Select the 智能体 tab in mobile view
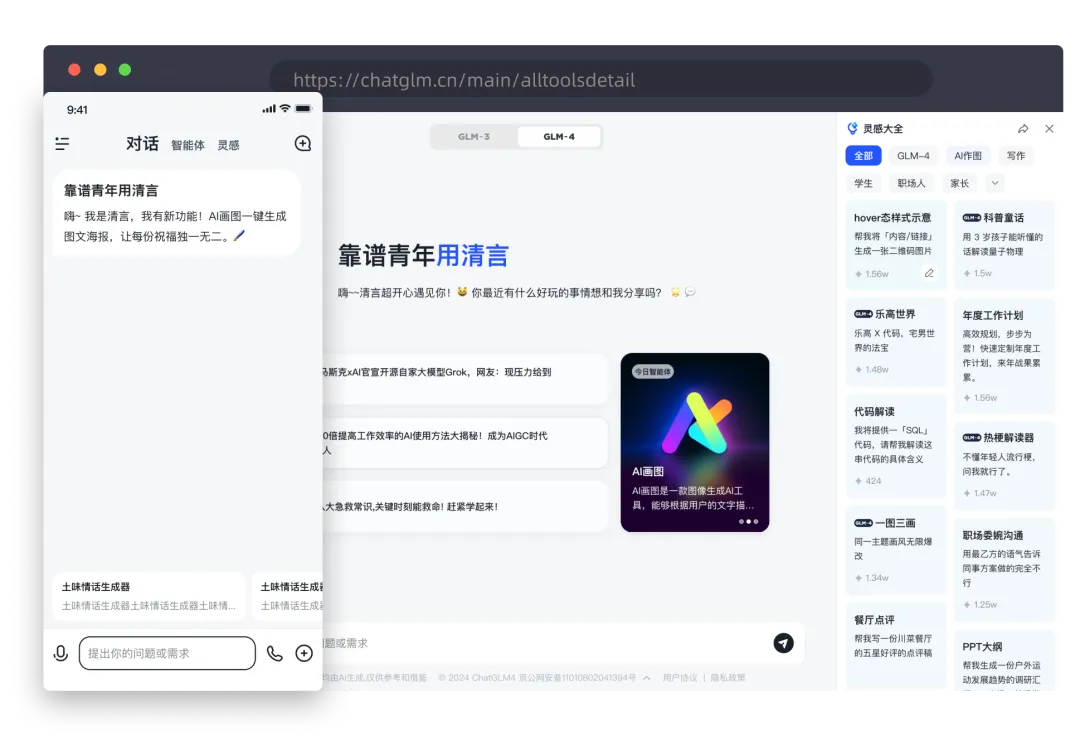Image resolution: width=1080 pixels, height=736 pixels. pyautogui.click(x=188, y=145)
